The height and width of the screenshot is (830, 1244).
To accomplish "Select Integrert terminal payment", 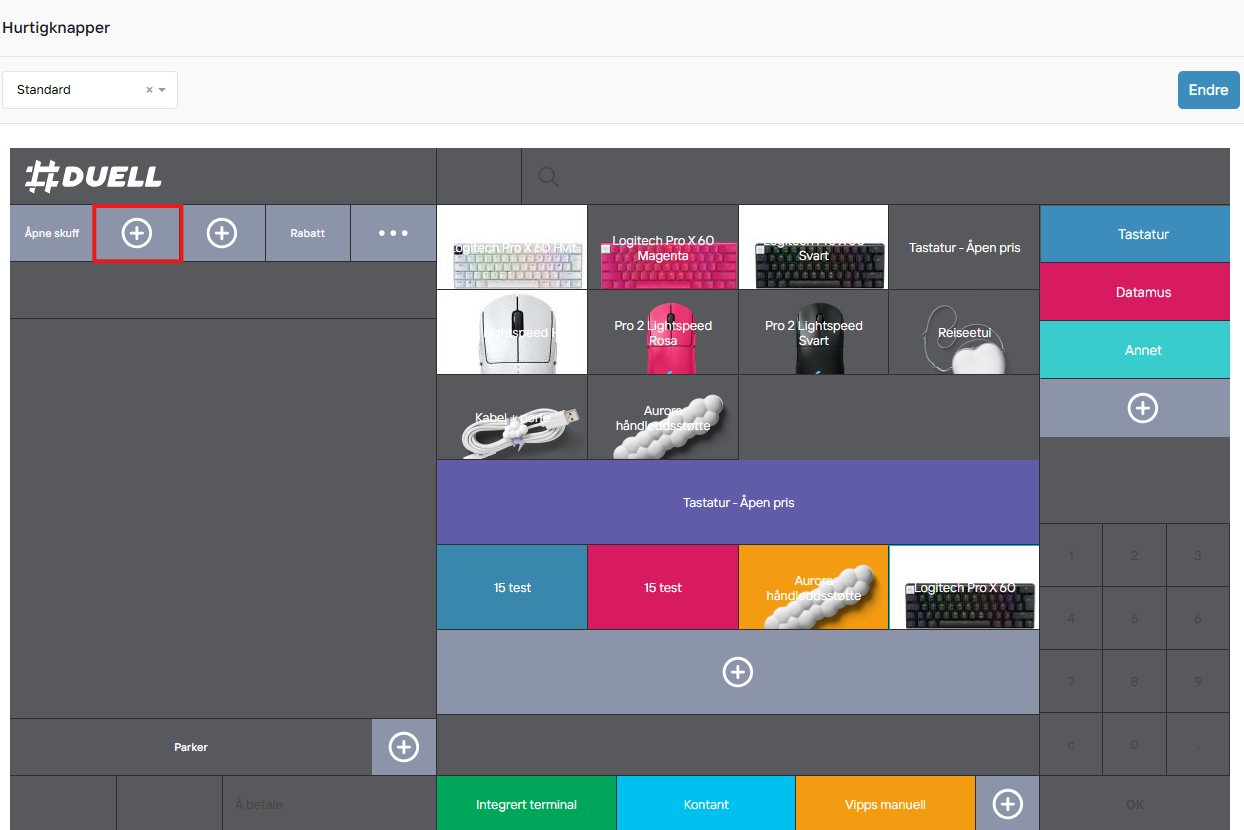I will pyautogui.click(x=526, y=804).
